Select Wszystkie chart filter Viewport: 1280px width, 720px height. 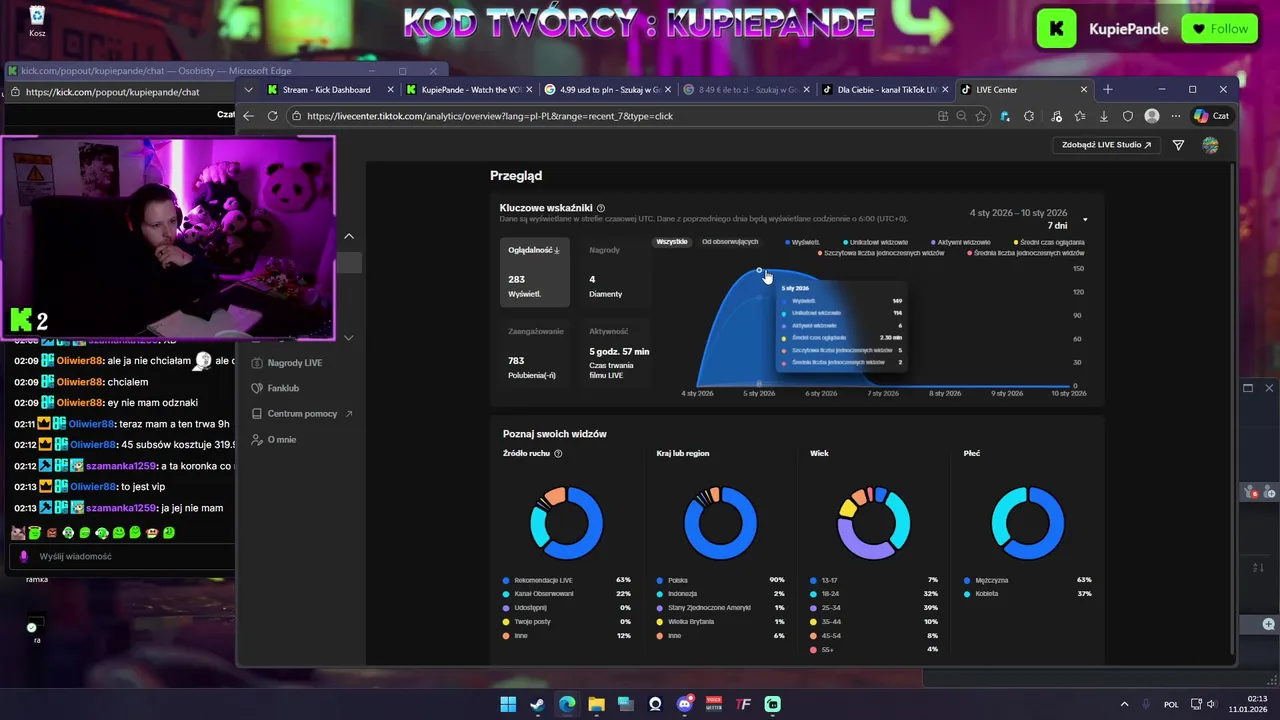pyautogui.click(x=672, y=242)
